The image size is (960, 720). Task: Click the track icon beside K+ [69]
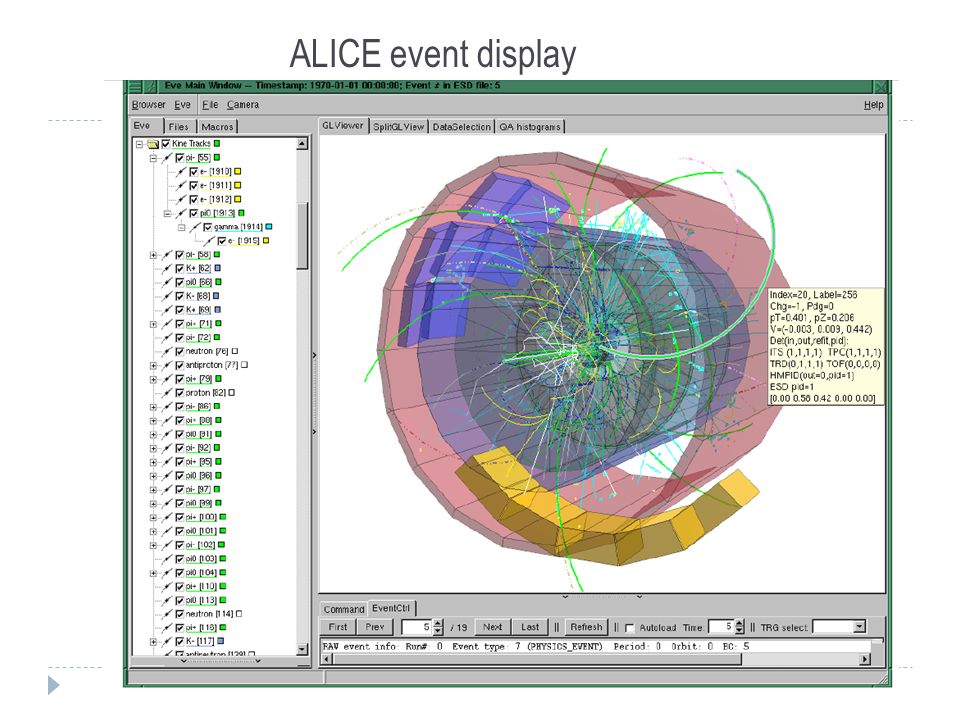tap(167, 310)
